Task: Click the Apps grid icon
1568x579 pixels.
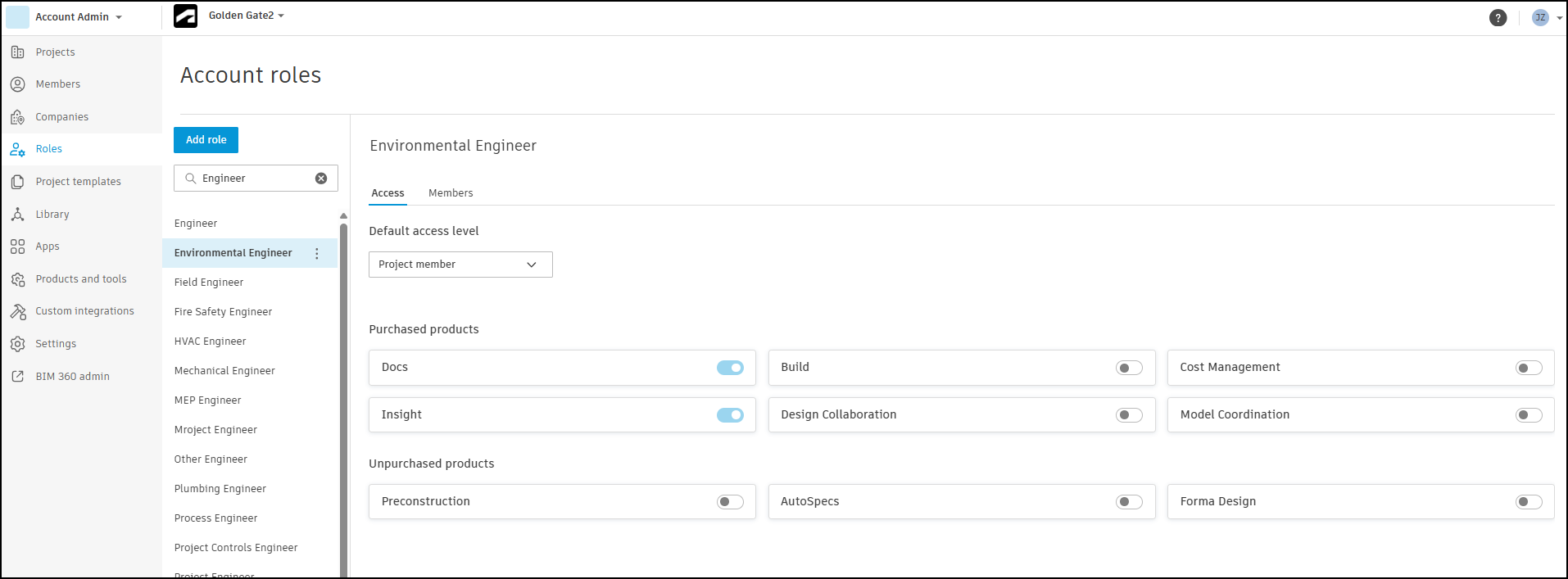Action: (17, 247)
